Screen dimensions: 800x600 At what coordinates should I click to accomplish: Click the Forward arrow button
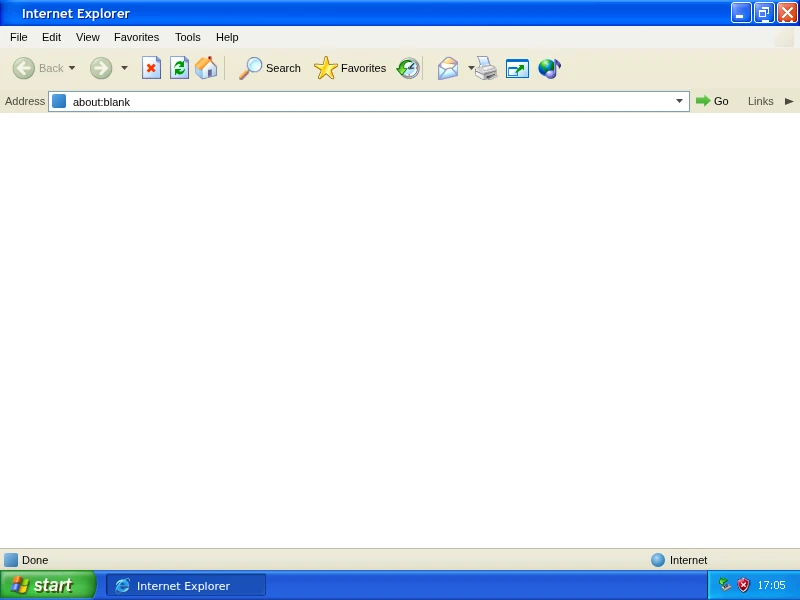coord(101,68)
